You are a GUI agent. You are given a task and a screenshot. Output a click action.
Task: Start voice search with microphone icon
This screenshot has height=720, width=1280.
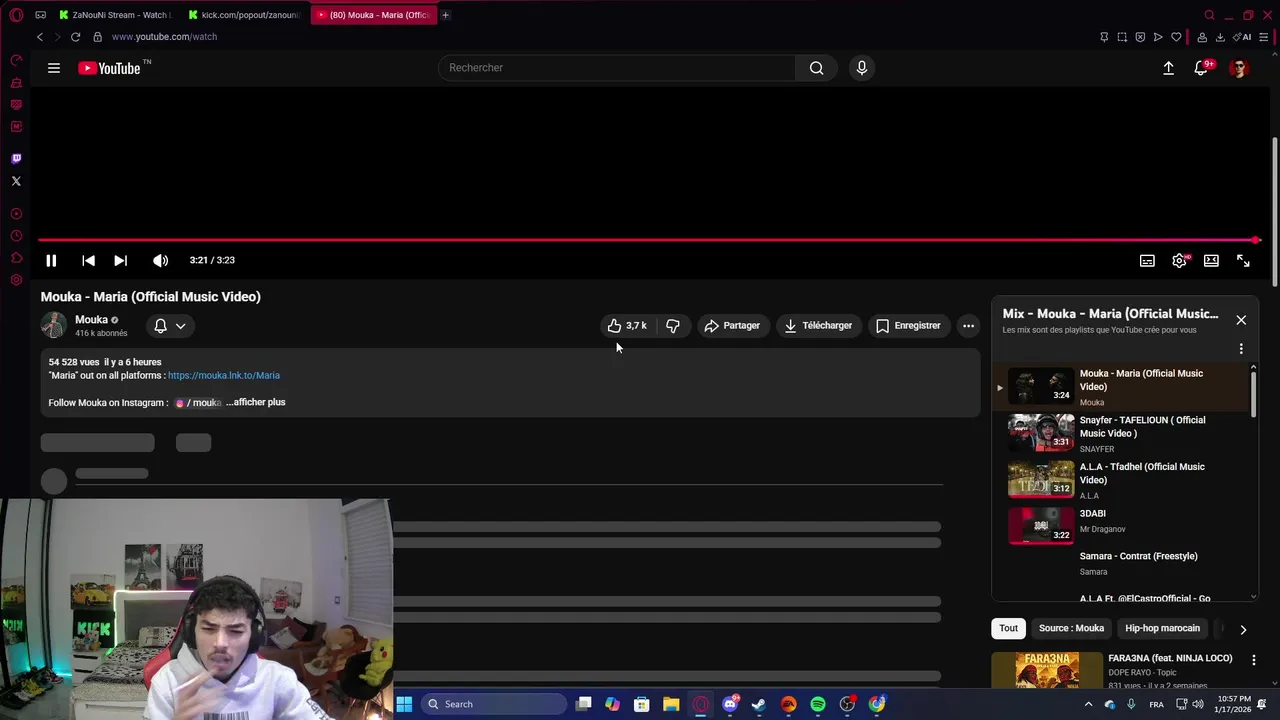coord(862,68)
